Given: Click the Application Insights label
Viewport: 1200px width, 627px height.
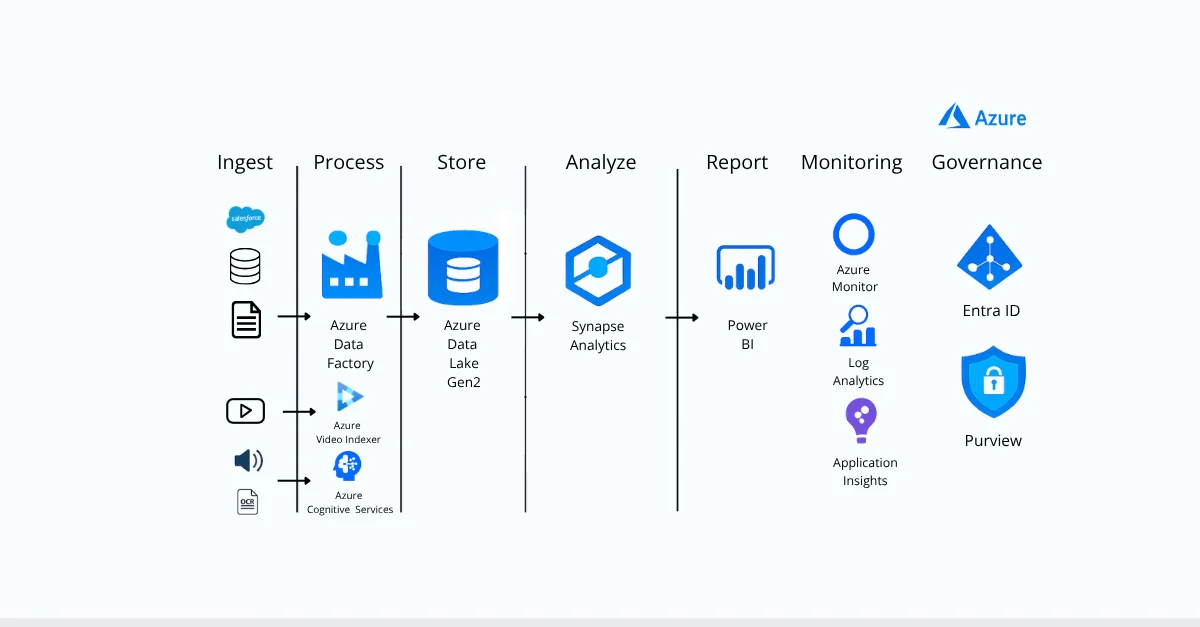Looking at the screenshot, I should [x=865, y=472].
